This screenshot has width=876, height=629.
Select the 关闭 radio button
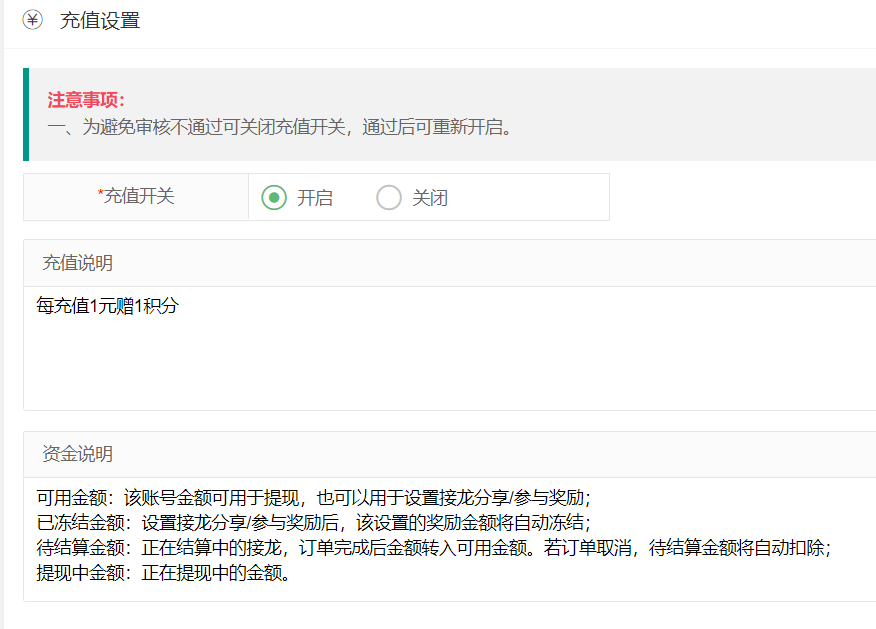tap(389, 197)
